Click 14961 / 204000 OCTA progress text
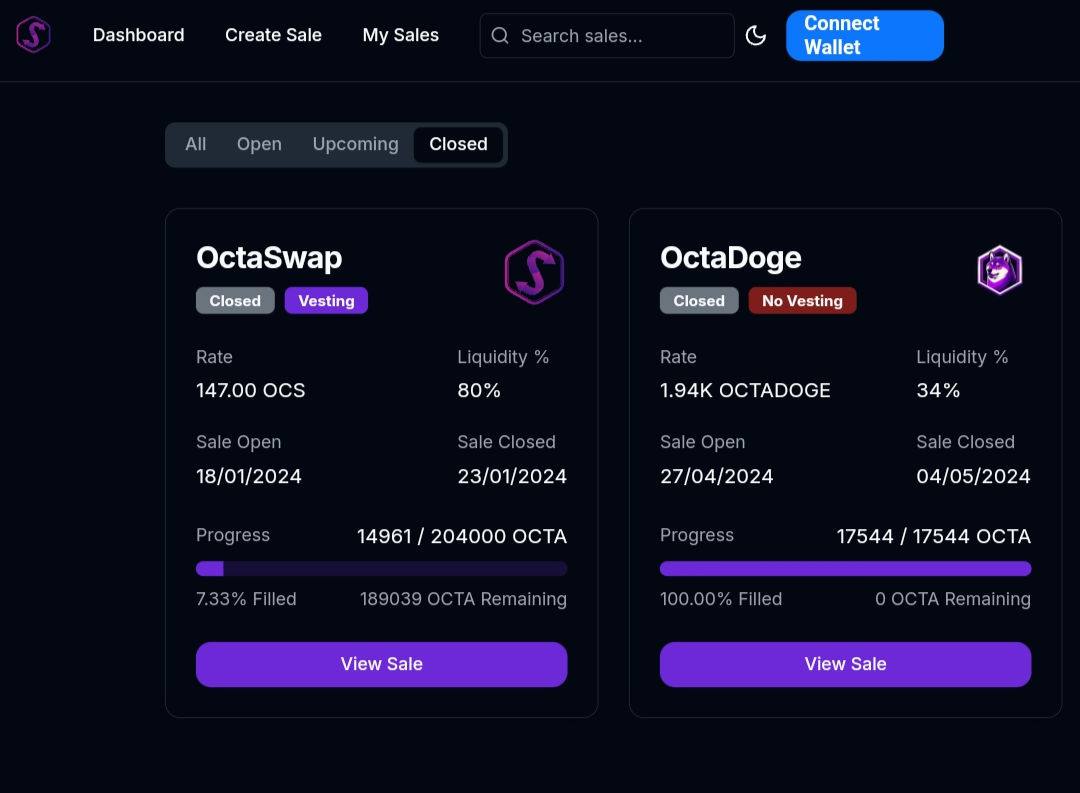The height and width of the screenshot is (793, 1080). click(461, 536)
